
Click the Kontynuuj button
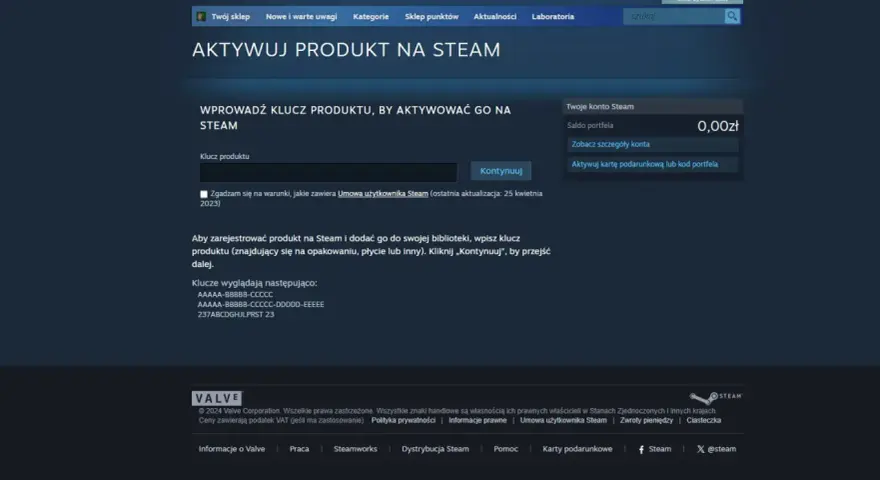pos(501,171)
